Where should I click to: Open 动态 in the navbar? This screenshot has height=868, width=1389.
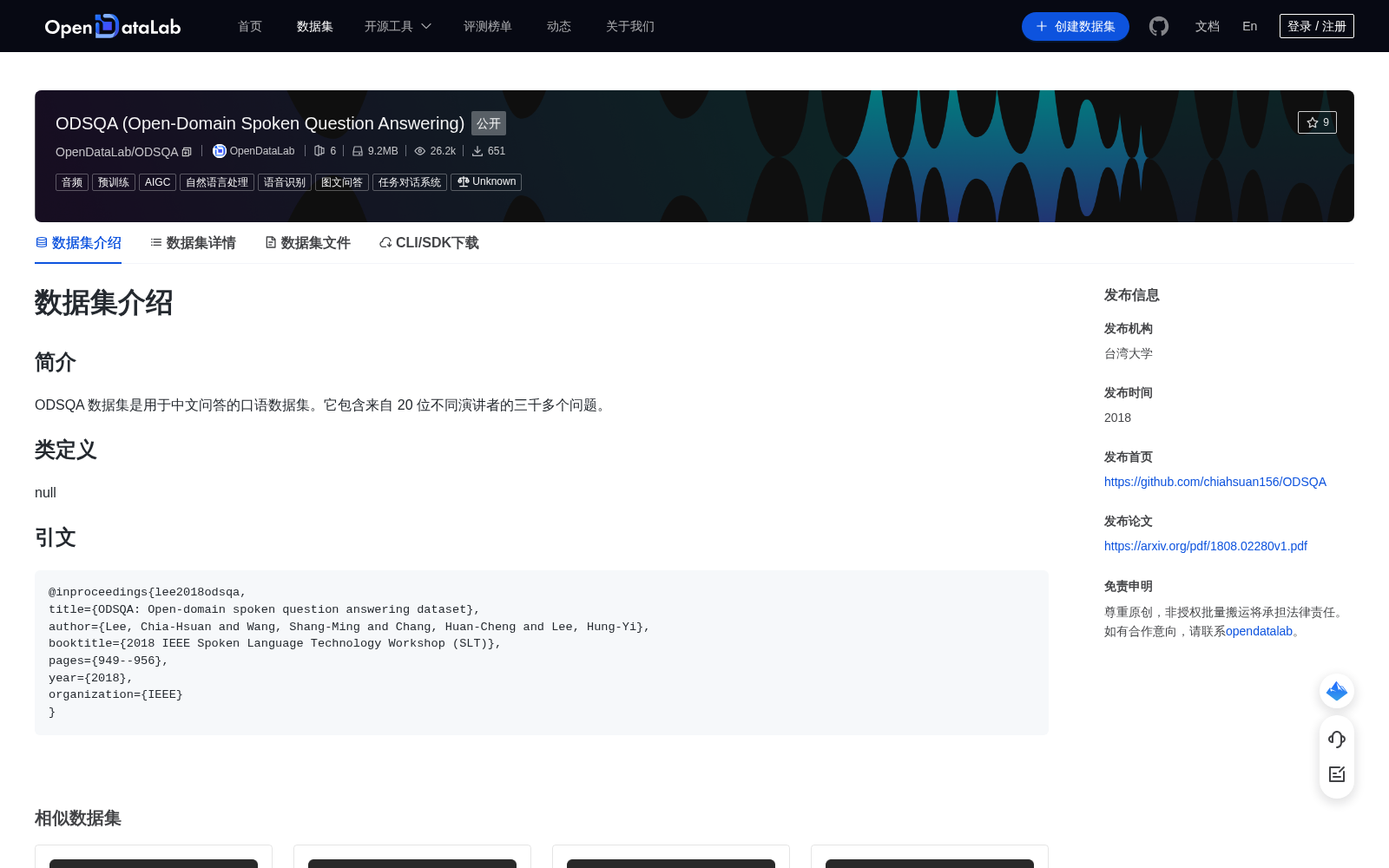pyautogui.click(x=559, y=26)
